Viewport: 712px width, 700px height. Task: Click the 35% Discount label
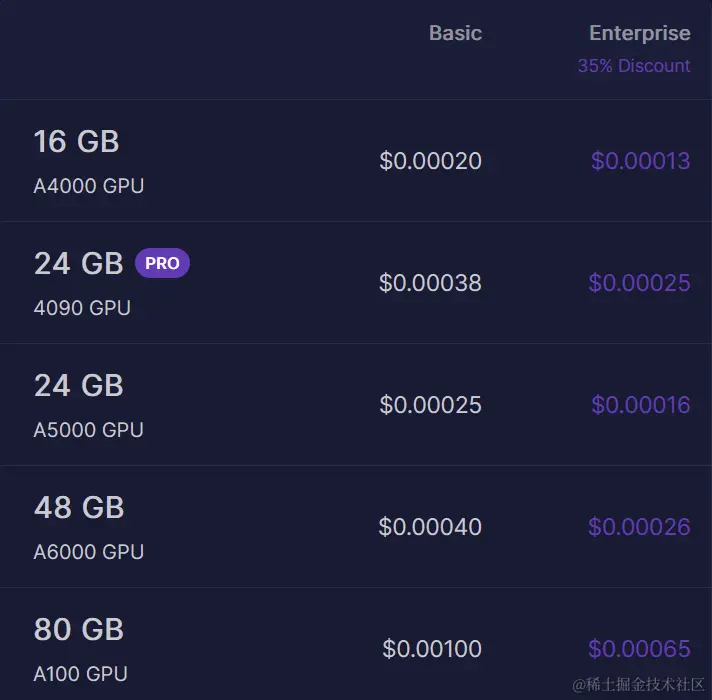(x=634, y=66)
